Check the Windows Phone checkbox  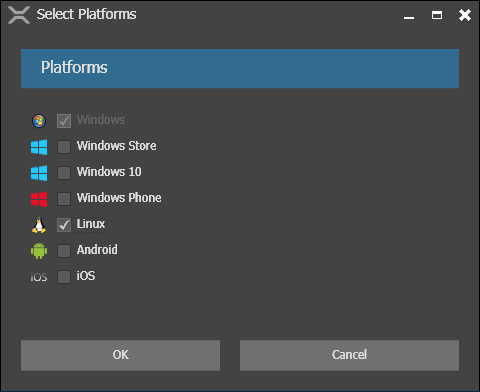tap(64, 199)
